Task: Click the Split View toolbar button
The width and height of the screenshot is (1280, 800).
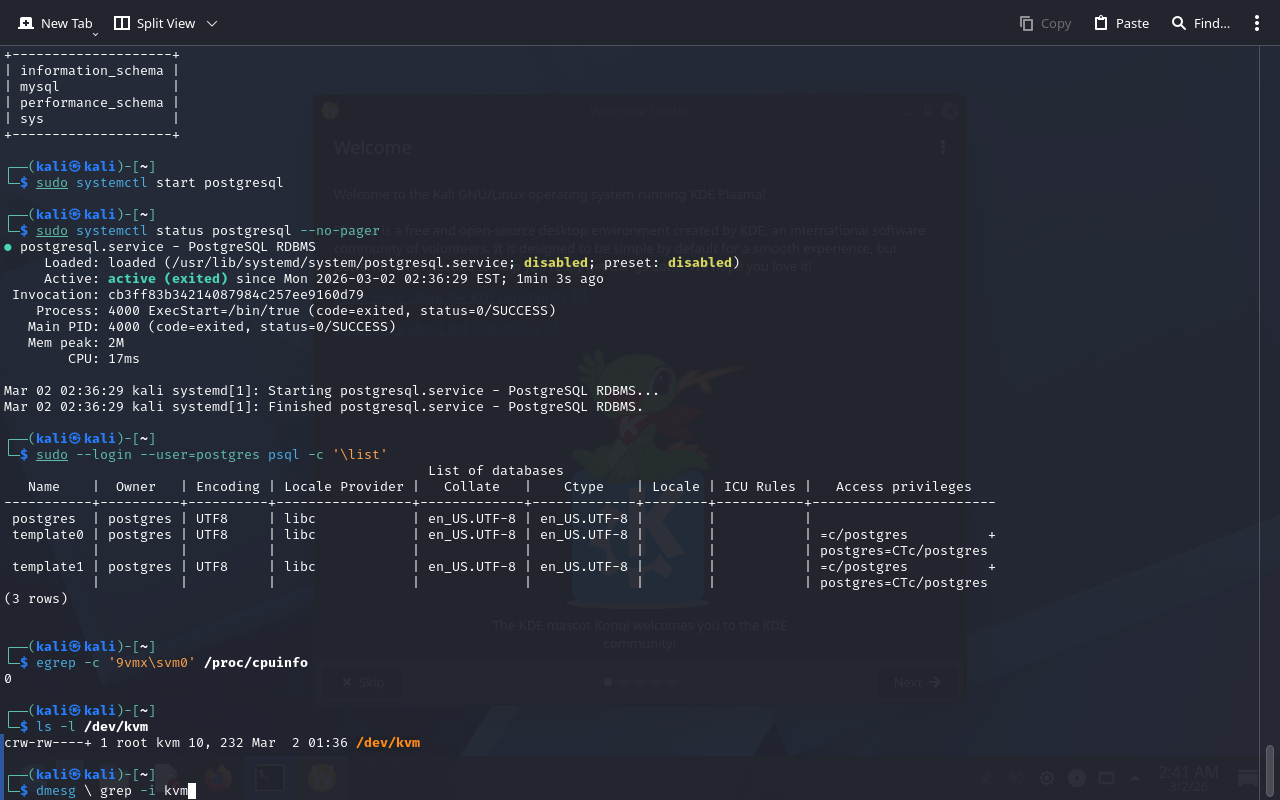Action: point(154,23)
